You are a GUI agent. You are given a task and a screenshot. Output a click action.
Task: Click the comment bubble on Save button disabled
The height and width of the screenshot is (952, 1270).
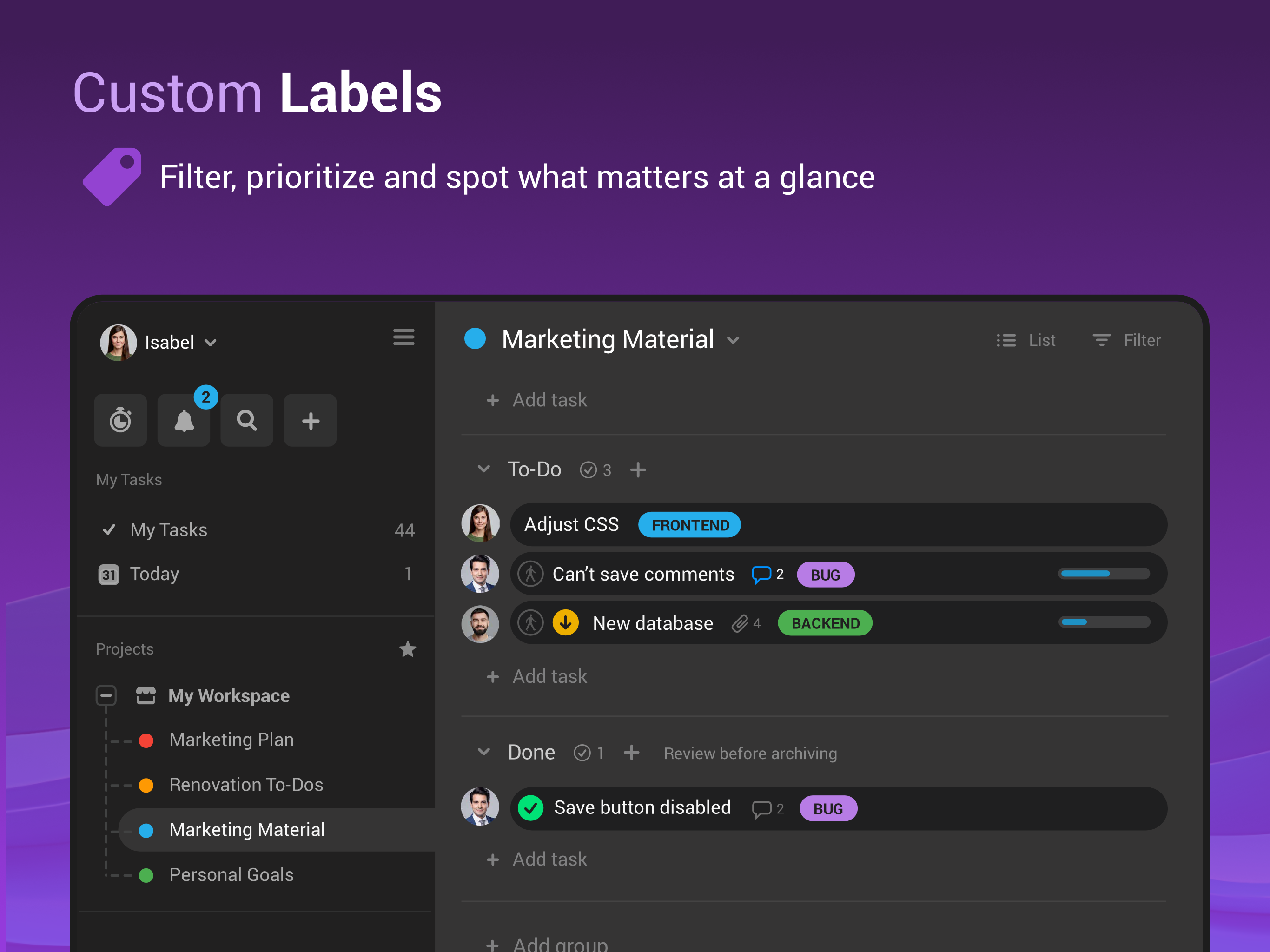(761, 809)
